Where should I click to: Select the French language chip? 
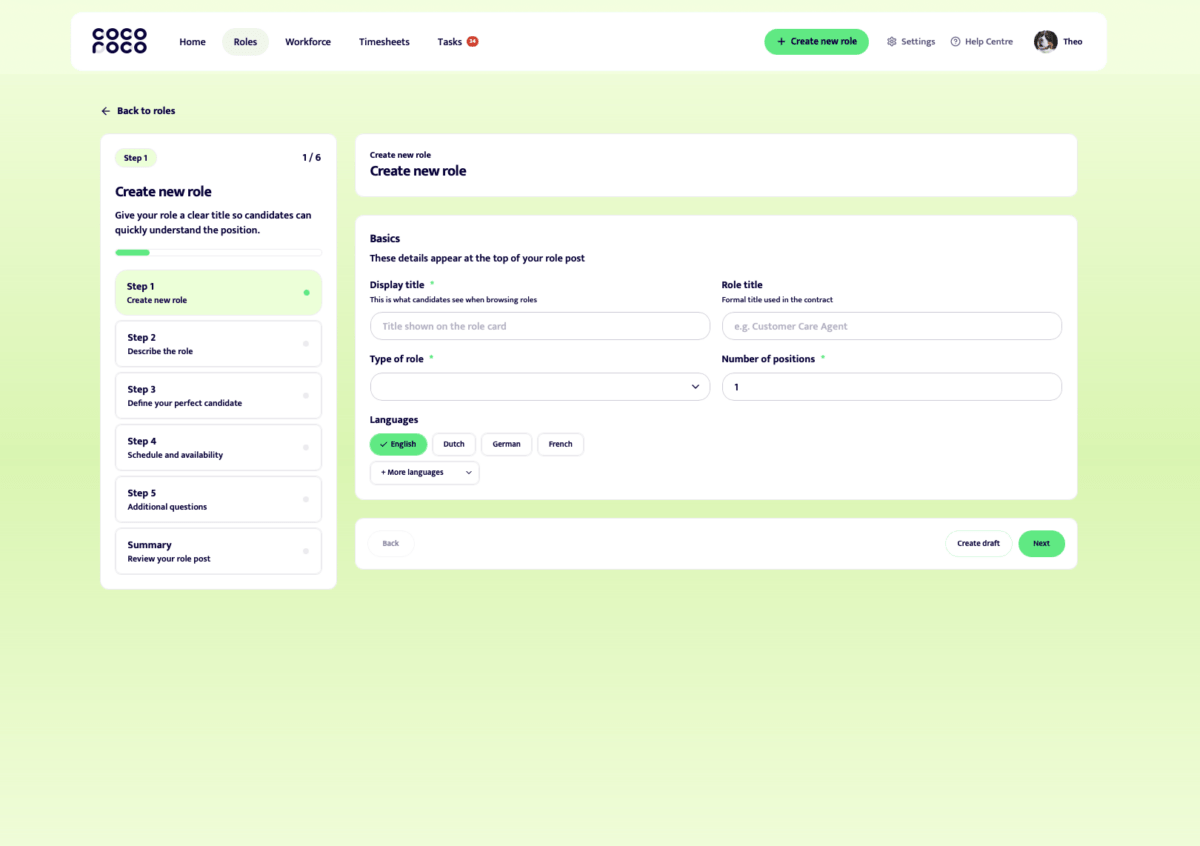coord(560,444)
